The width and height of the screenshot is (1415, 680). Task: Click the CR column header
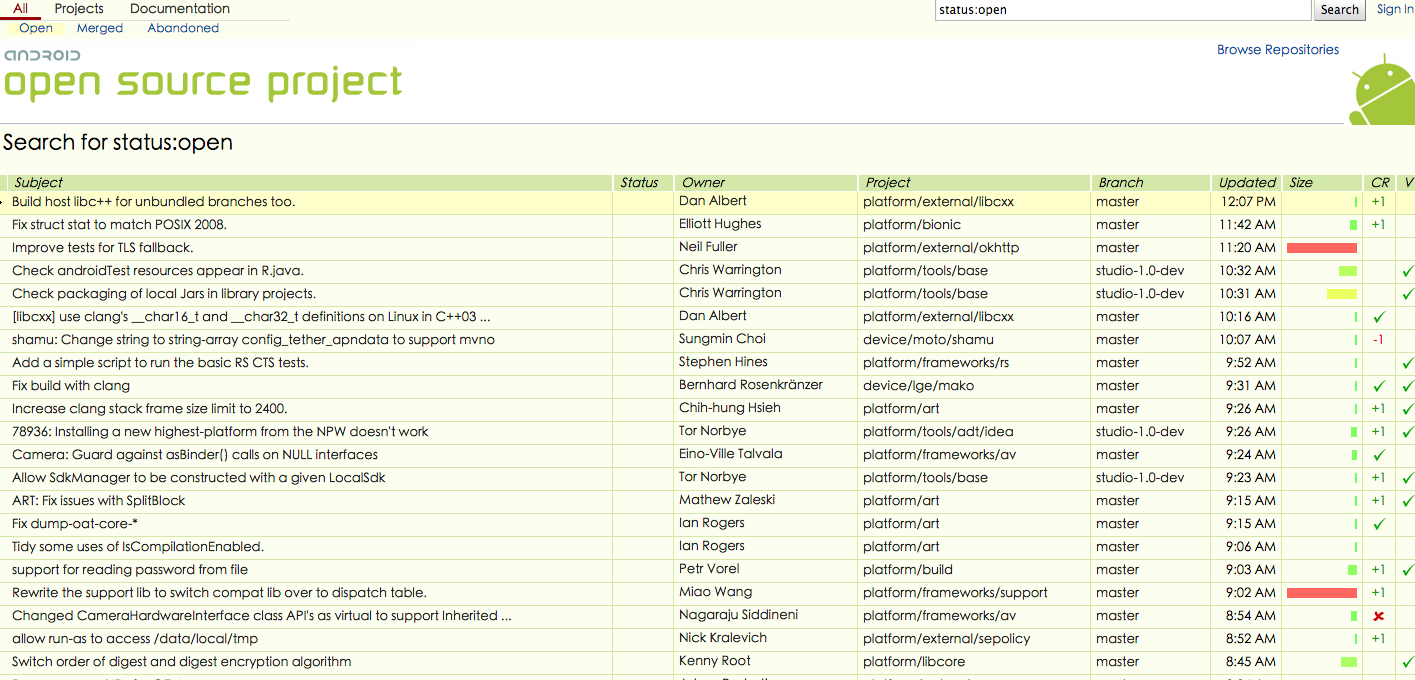pos(1380,182)
